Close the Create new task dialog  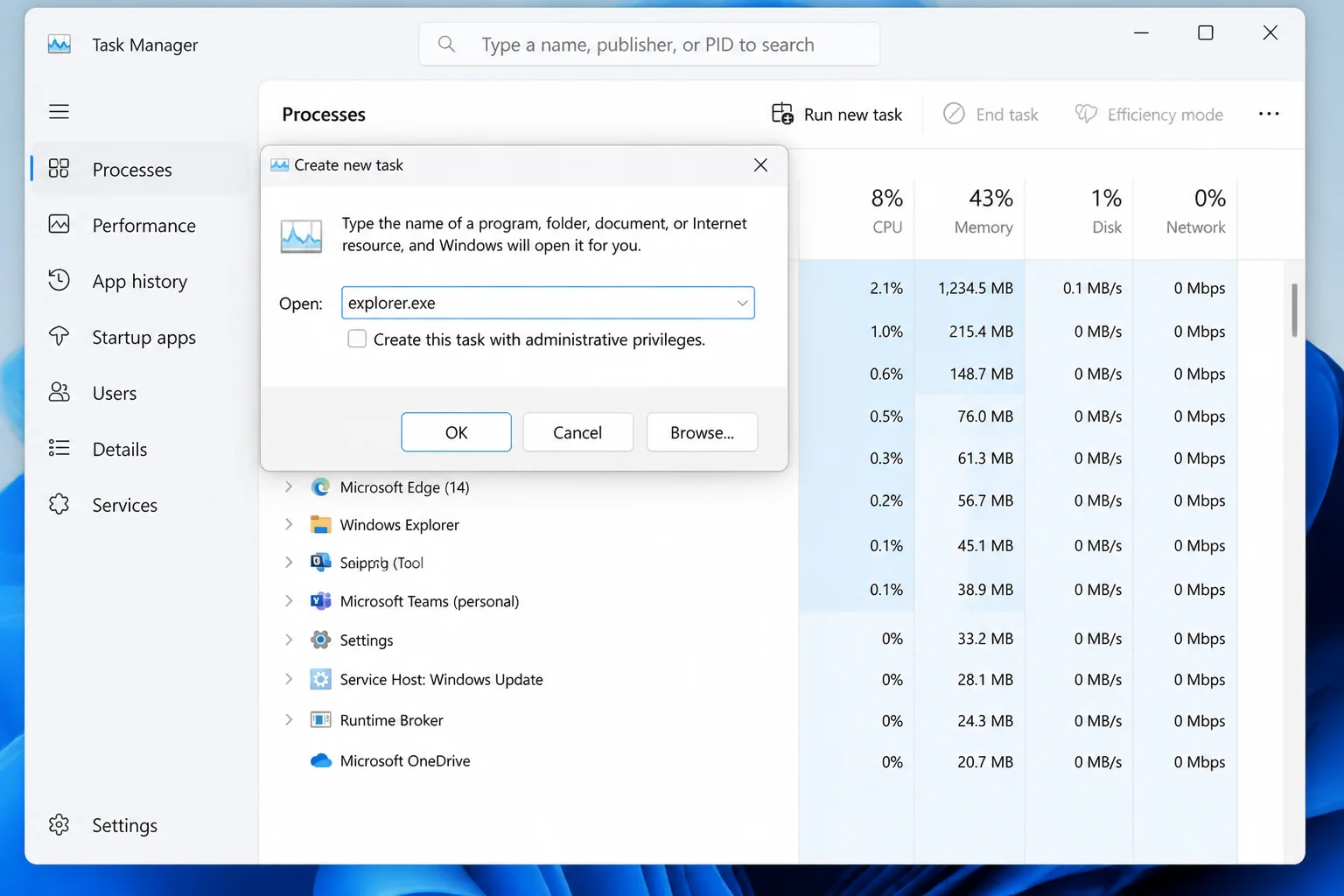760,165
